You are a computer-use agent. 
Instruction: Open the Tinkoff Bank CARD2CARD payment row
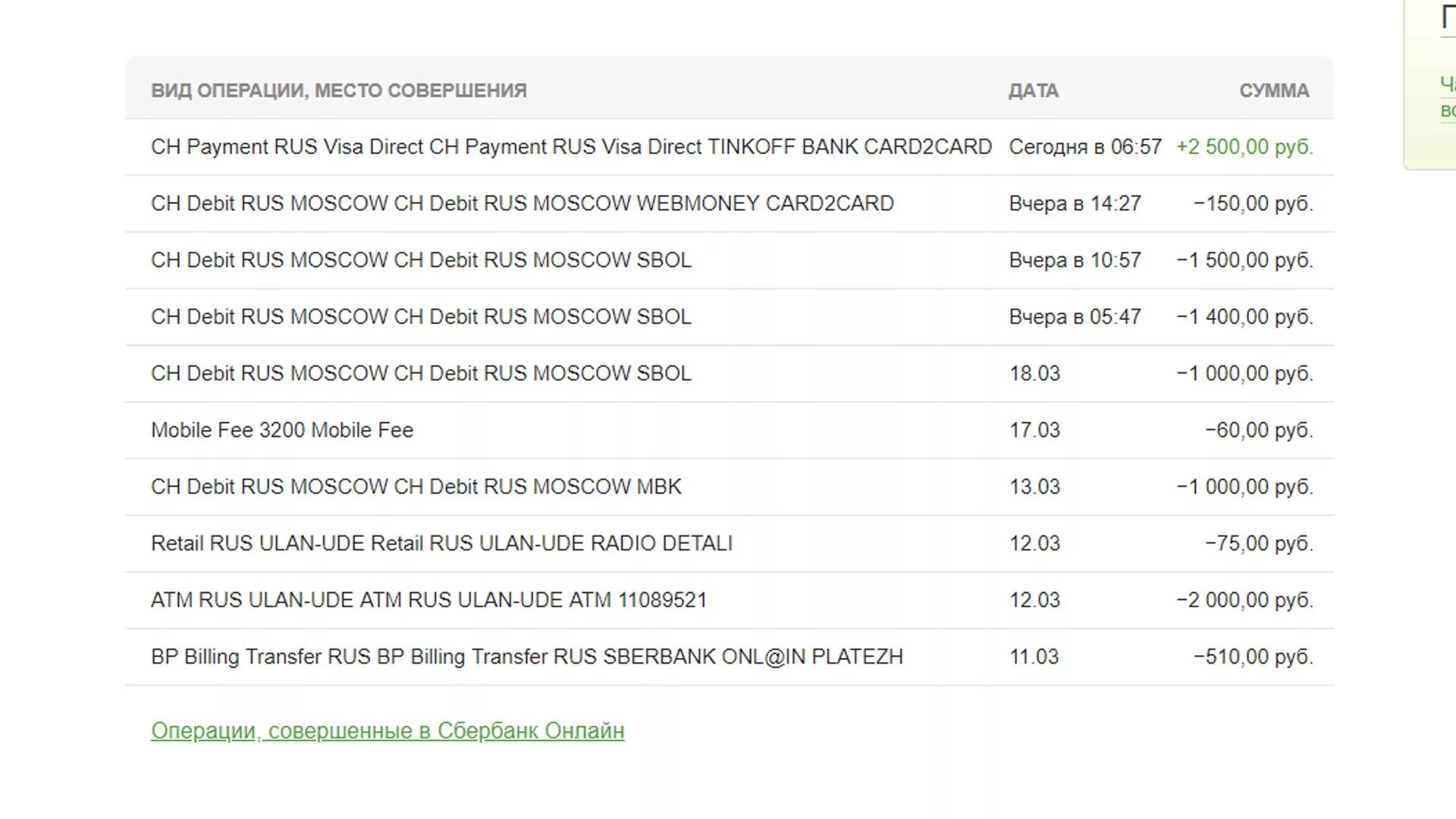(570, 147)
